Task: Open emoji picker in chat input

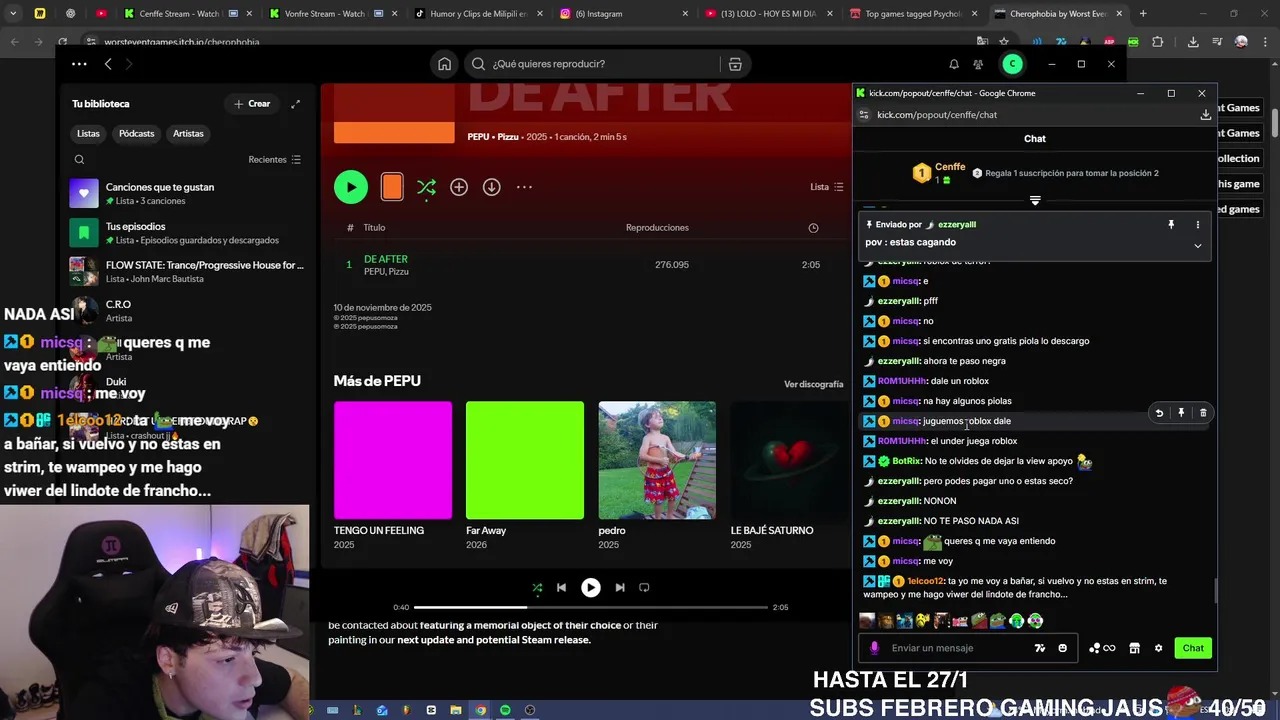Action: click(x=1062, y=648)
